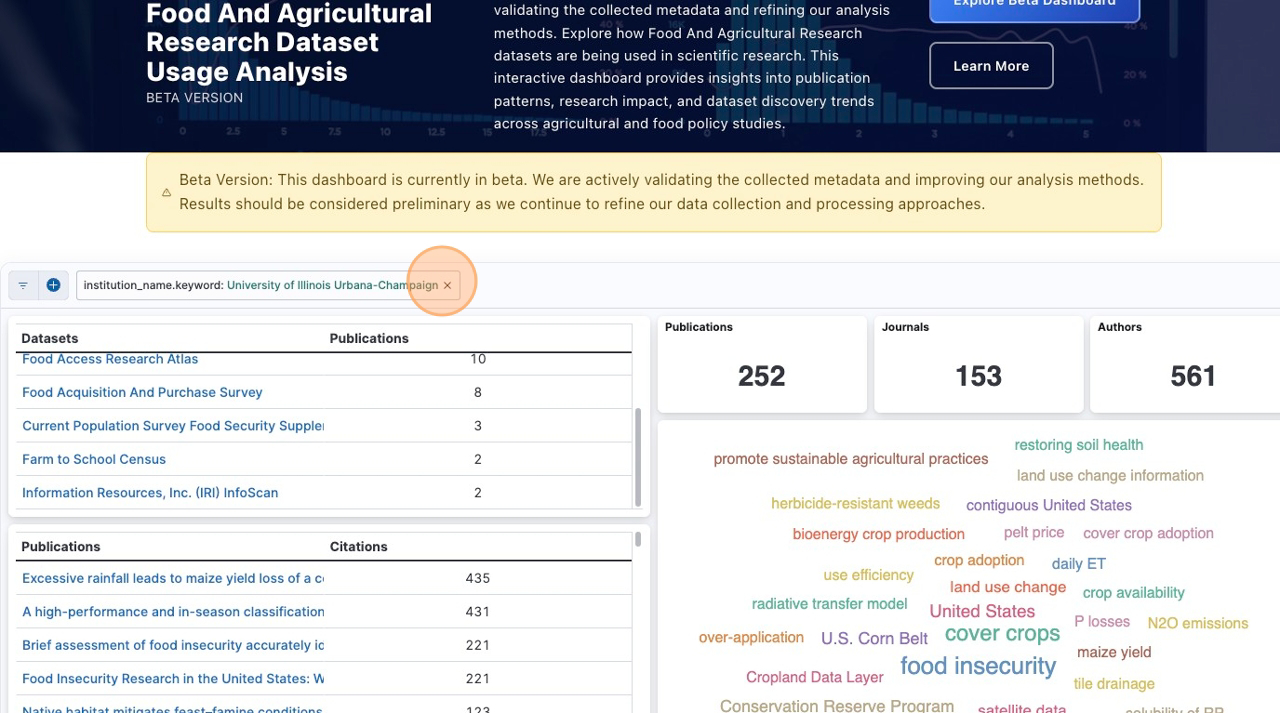Select 'land use change' tag
1280x713 pixels.
click(x=1008, y=587)
